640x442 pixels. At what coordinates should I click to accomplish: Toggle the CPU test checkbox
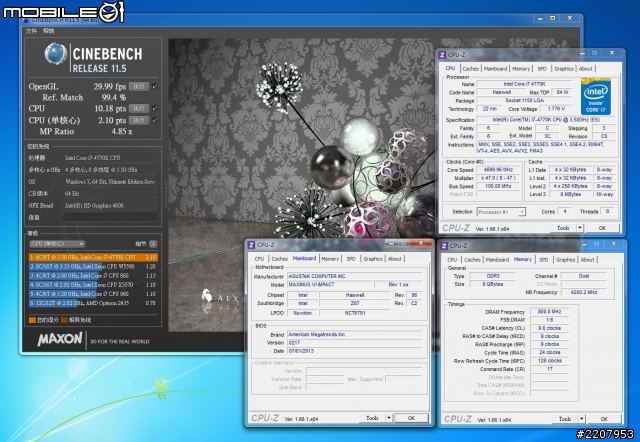(x=155, y=109)
